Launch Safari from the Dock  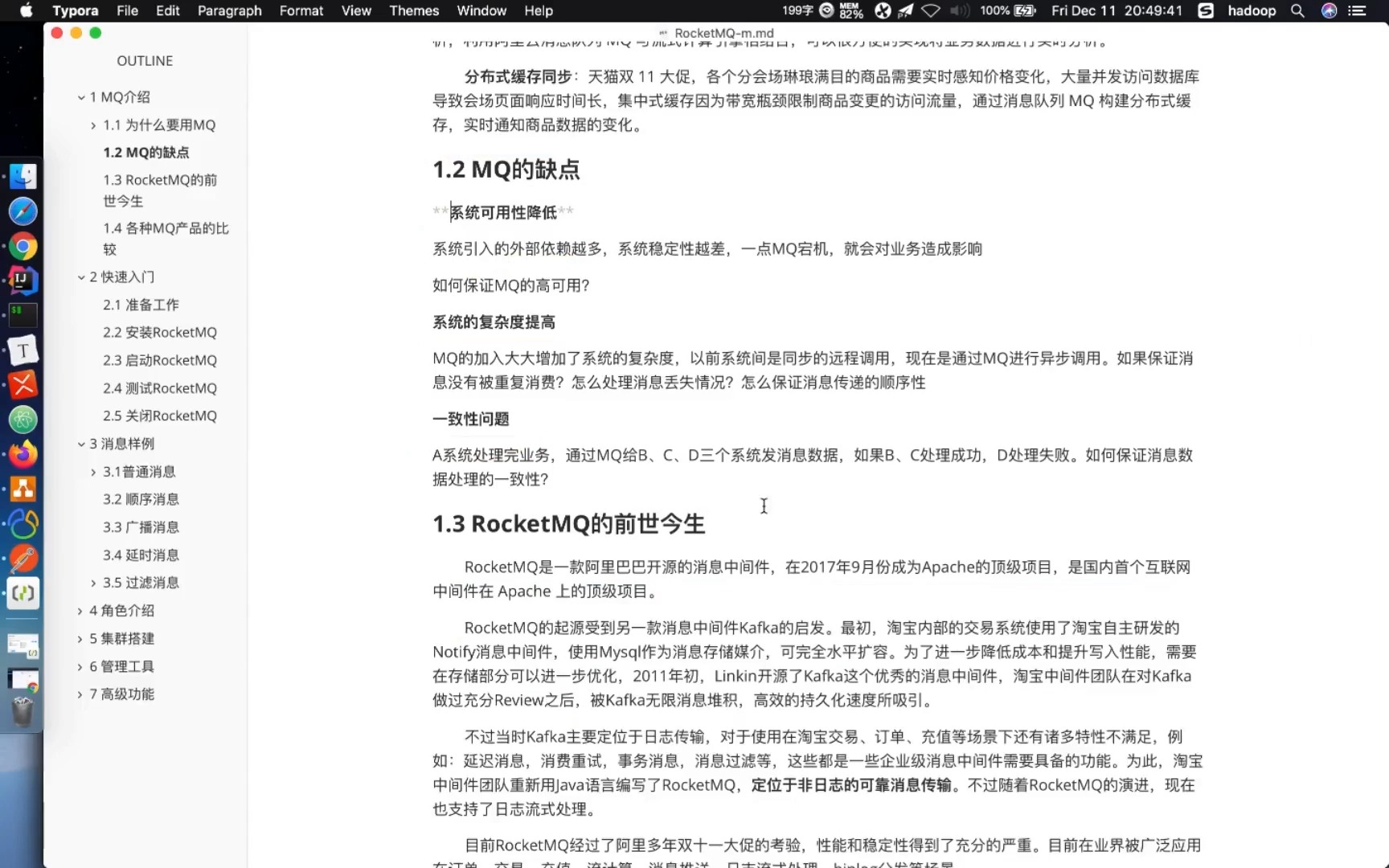[x=23, y=211]
